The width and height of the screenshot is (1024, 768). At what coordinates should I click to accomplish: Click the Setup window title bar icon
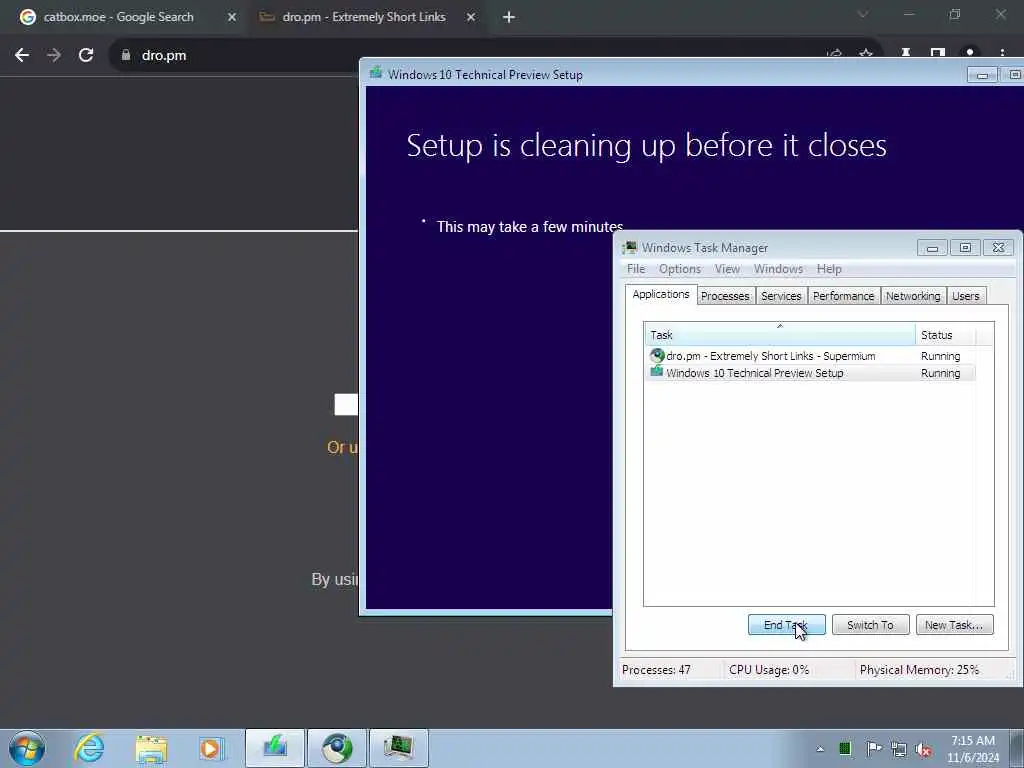click(376, 74)
